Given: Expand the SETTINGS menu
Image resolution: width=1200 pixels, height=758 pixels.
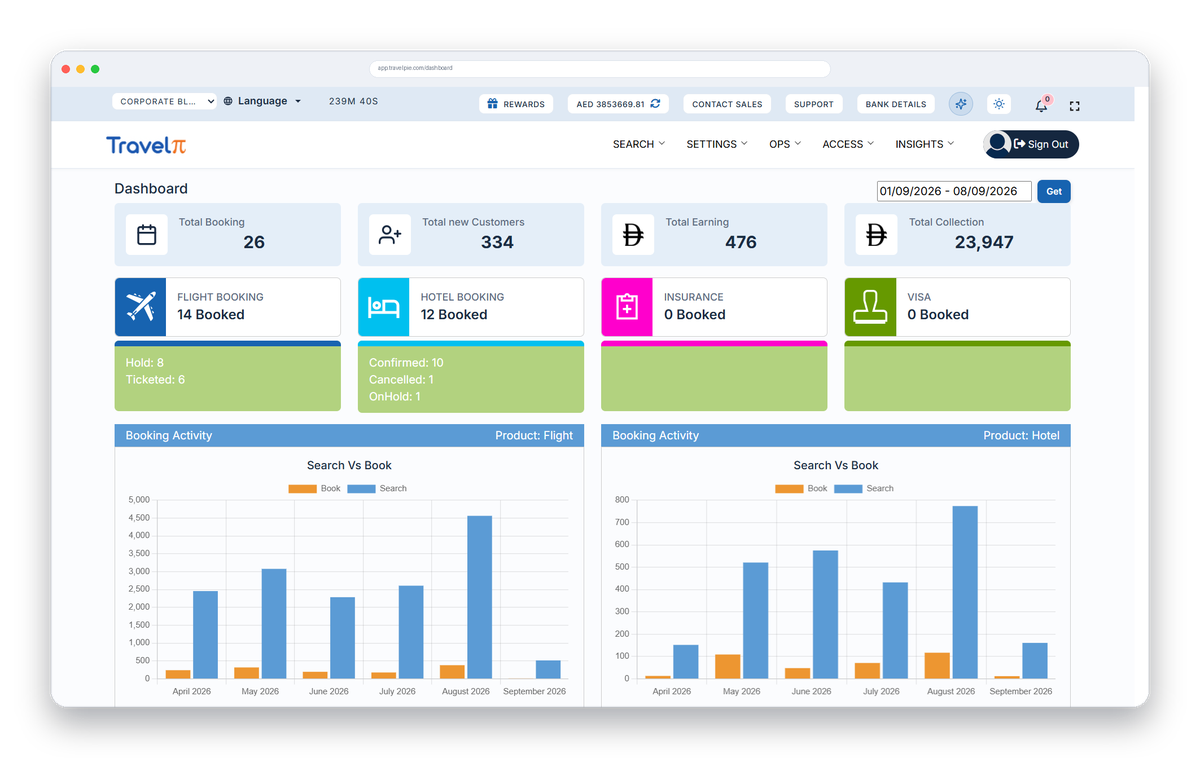Looking at the screenshot, I should point(717,144).
